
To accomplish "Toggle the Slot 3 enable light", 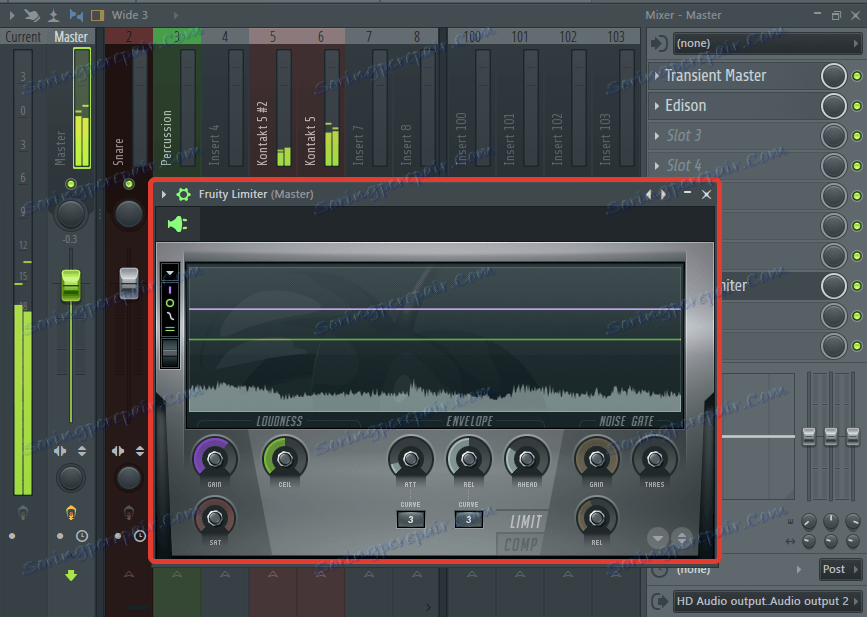I will pos(856,135).
